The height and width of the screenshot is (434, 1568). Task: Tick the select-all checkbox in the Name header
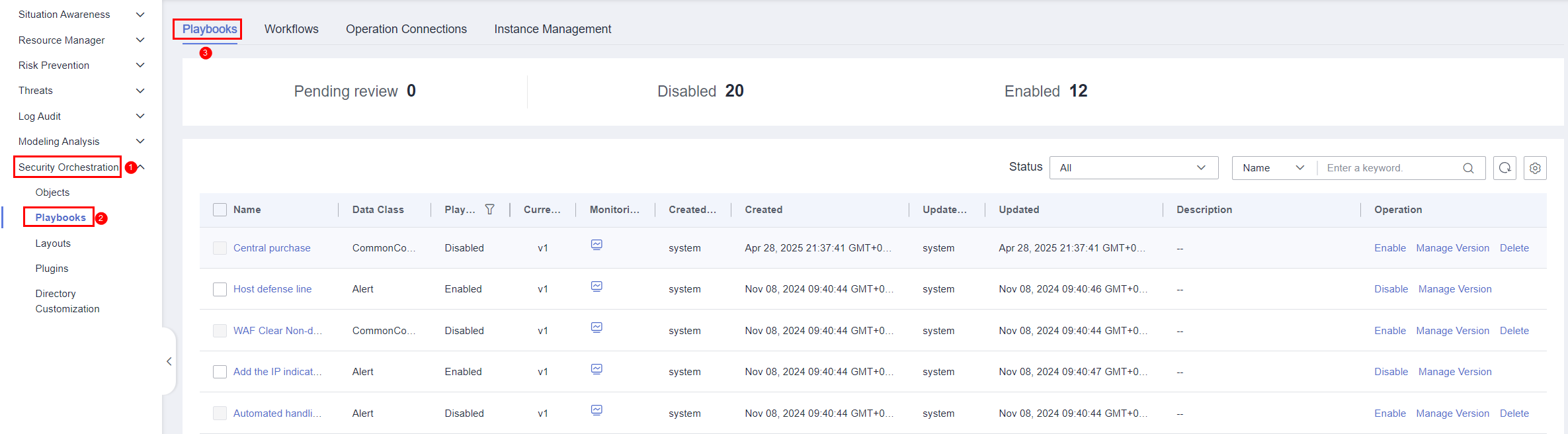[x=220, y=210]
